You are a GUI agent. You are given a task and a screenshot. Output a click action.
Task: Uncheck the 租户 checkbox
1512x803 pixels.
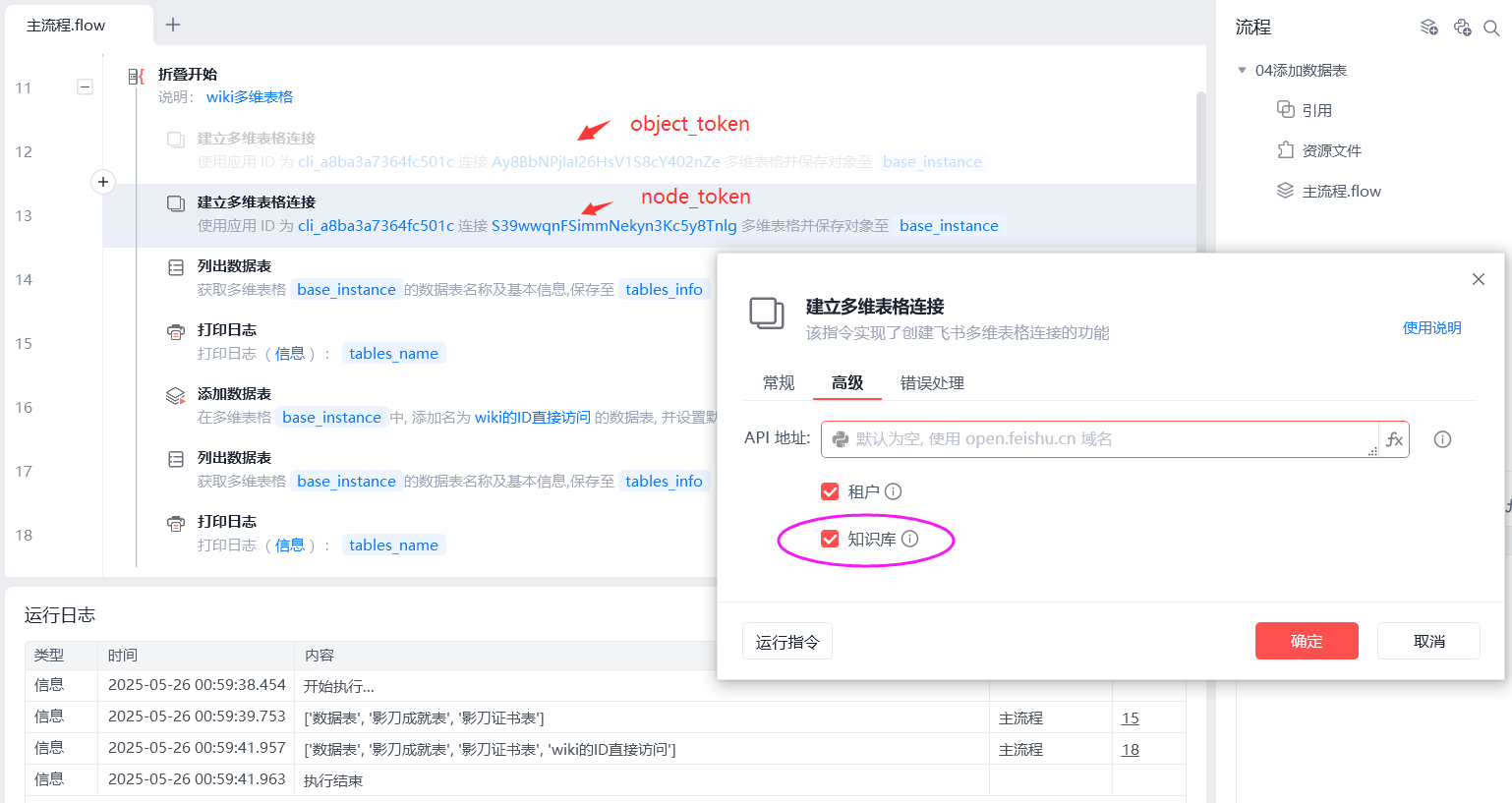pyautogui.click(x=830, y=491)
